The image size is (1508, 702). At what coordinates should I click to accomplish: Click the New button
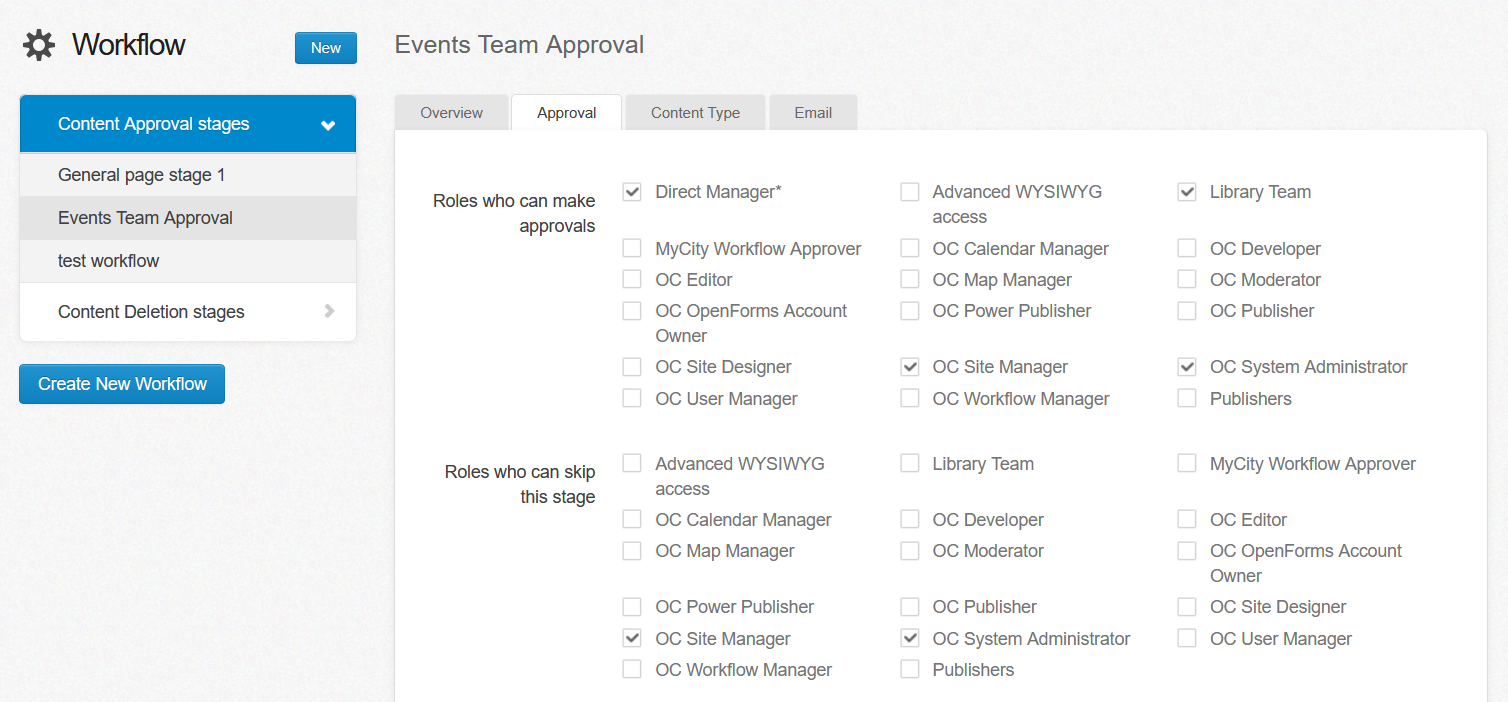click(x=325, y=47)
